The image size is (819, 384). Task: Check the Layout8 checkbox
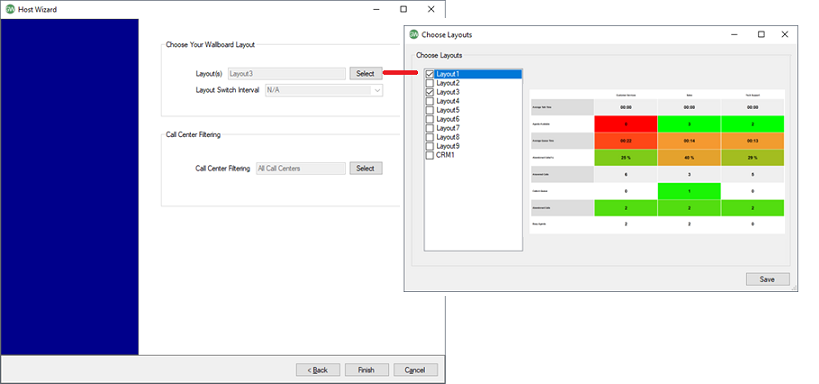click(x=430, y=137)
